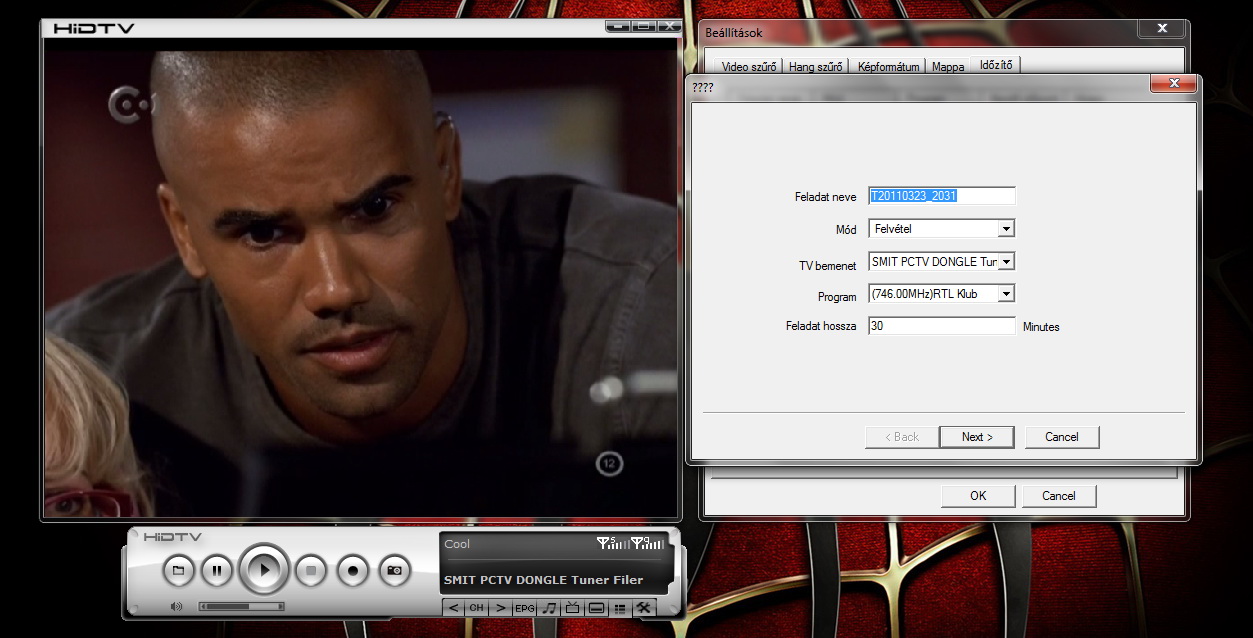Image resolution: width=1253 pixels, height=638 pixels.
Task: Open the EPG program guide
Action: (x=525, y=608)
